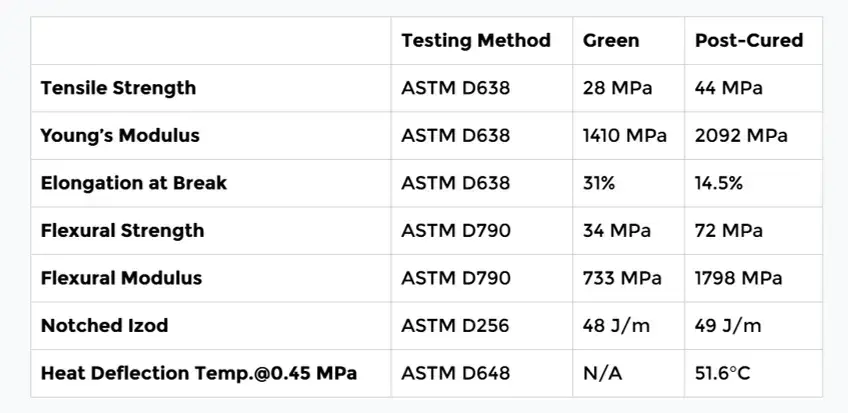Select the Green column header

[x=611, y=41]
